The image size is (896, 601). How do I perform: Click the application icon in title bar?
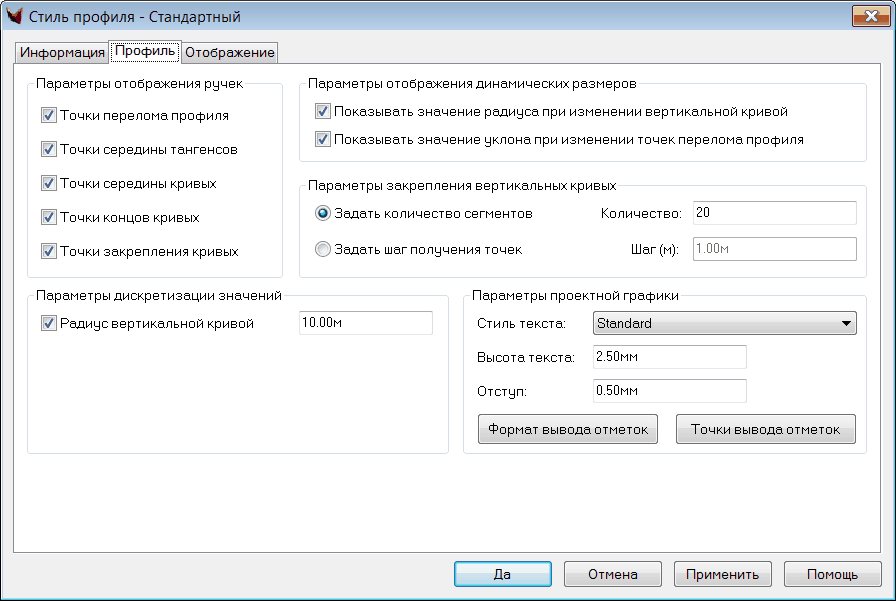(15, 17)
